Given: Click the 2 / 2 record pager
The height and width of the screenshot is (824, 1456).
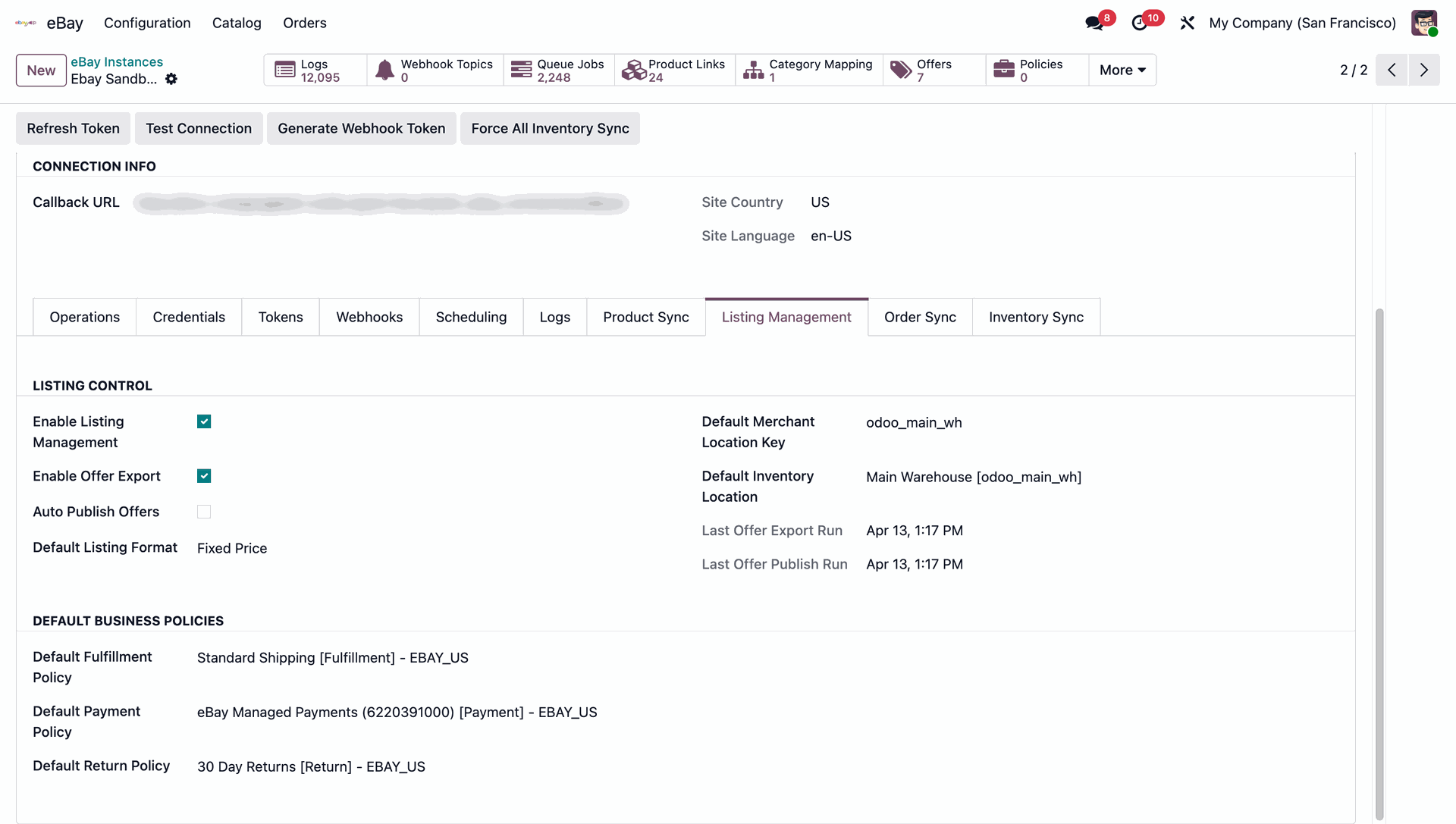Looking at the screenshot, I should (1354, 70).
